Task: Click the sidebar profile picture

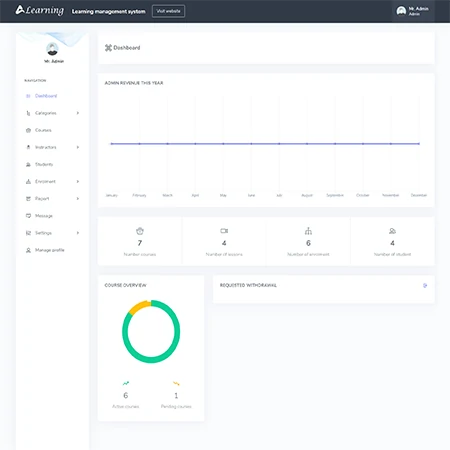Action: click(52, 49)
